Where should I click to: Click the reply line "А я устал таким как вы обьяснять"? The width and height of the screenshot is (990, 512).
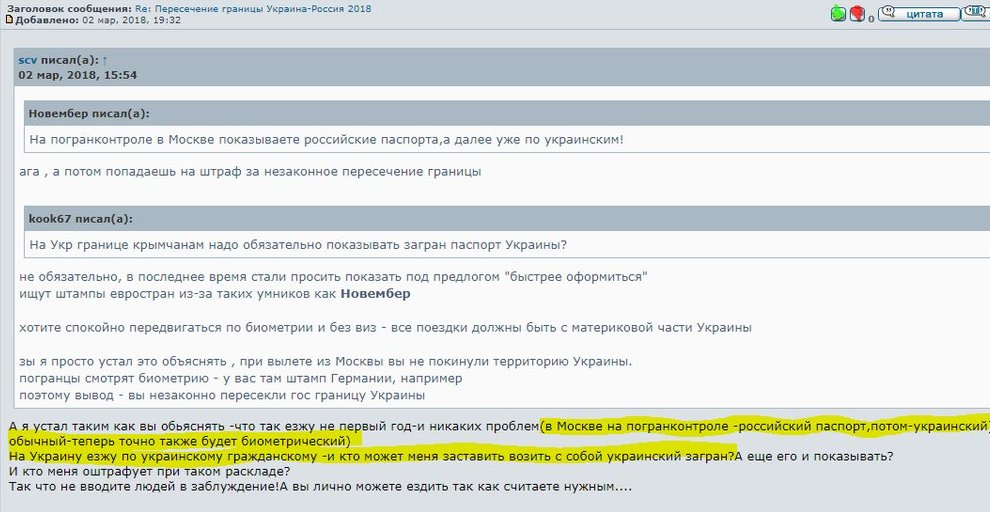pos(499,426)
